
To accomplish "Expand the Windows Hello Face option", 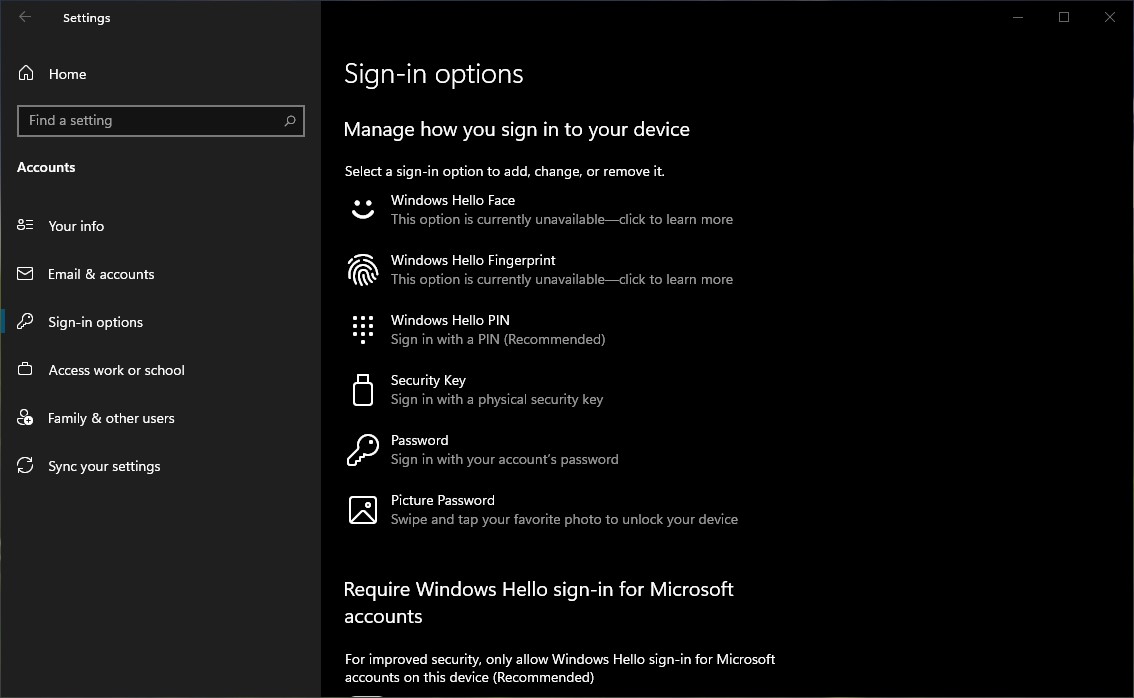I will coord(560,210).
